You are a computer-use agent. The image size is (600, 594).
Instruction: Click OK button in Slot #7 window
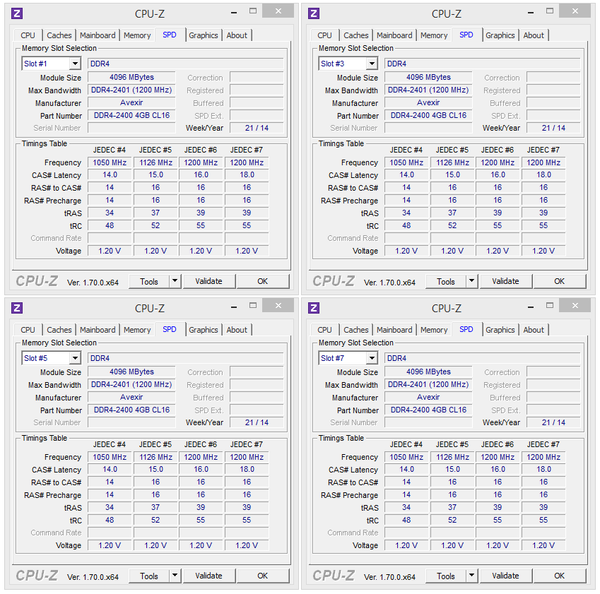click(559, 576)
